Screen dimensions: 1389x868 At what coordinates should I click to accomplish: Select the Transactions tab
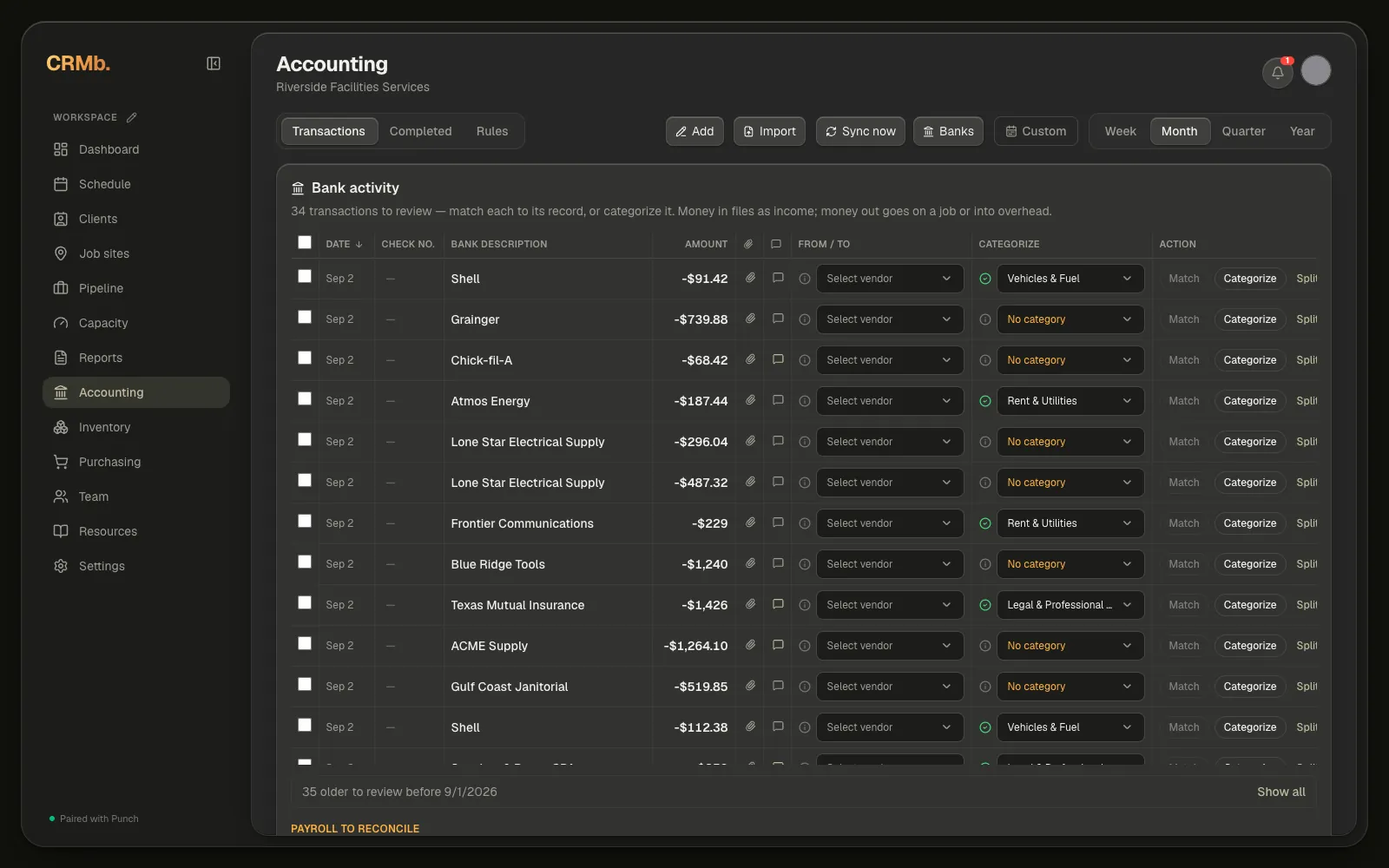tap(329, 131)
